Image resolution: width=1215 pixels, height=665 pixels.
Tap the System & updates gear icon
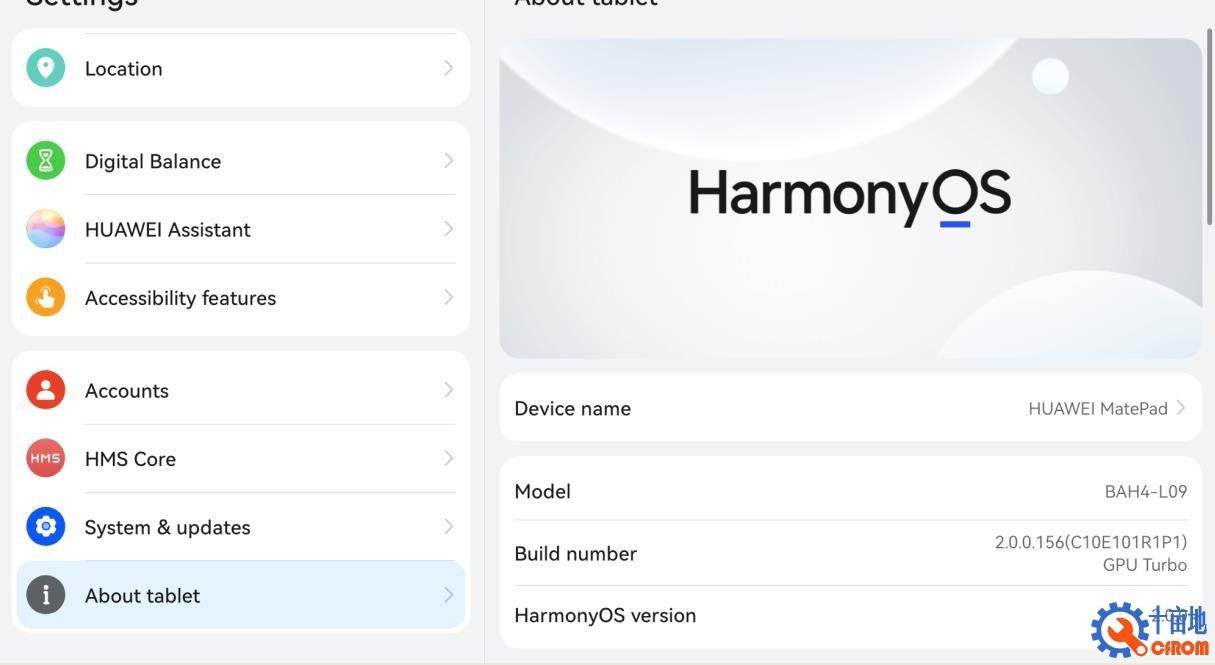(x=45, y=527)
